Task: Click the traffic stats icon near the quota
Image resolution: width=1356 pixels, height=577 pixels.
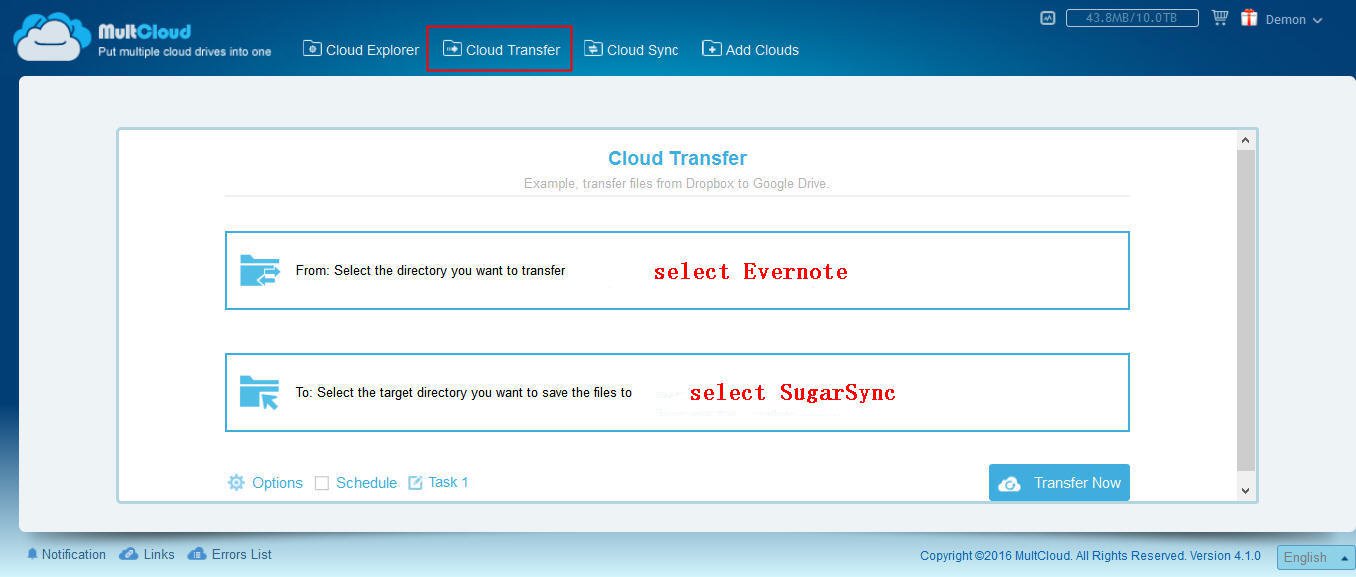Action: click(1047, 18)
